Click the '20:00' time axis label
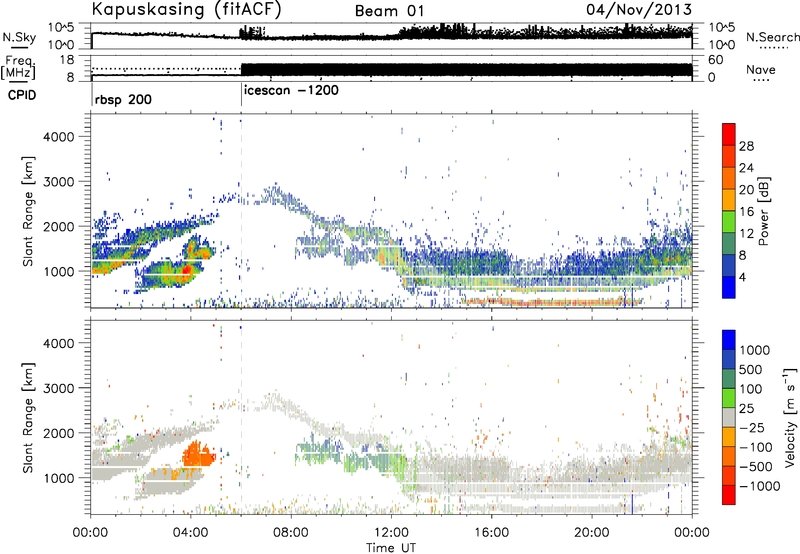The height and width of the screenshot is (554, 800). tap(591, 532)
